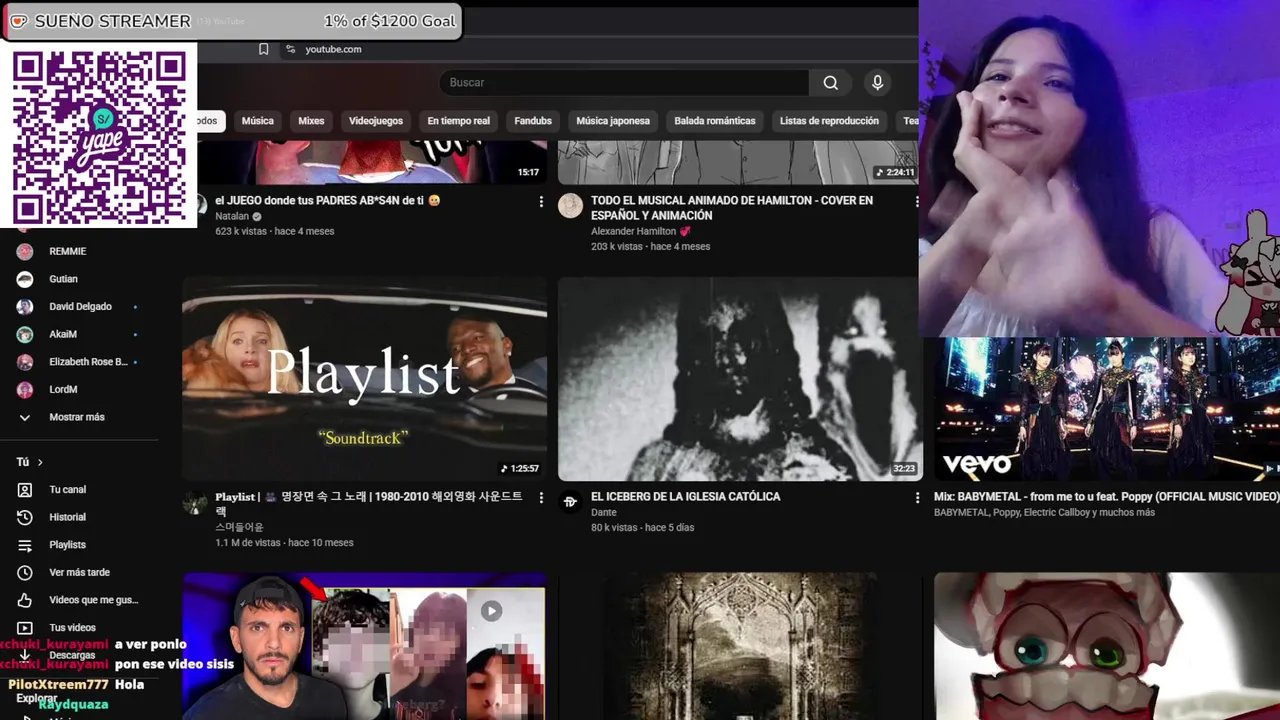
Task: Open Mix BABYMETAL from me to u title
Action: click(x=1106, y=497)
